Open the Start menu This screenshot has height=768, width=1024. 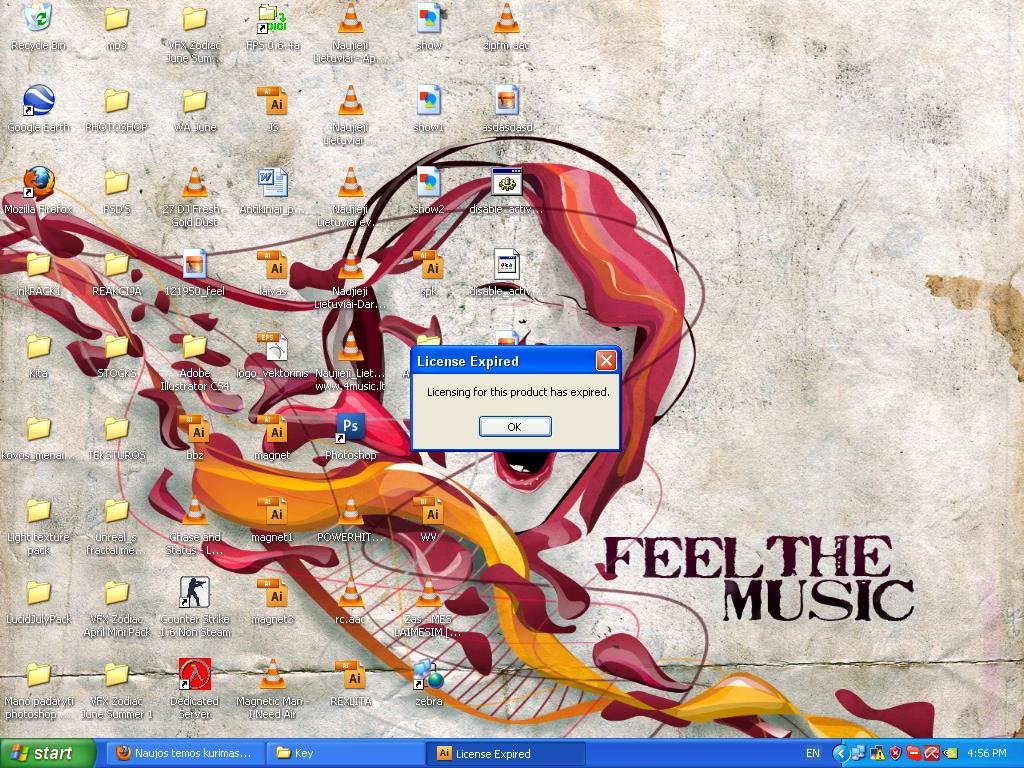pyautogui.click(x=48, y=753)
